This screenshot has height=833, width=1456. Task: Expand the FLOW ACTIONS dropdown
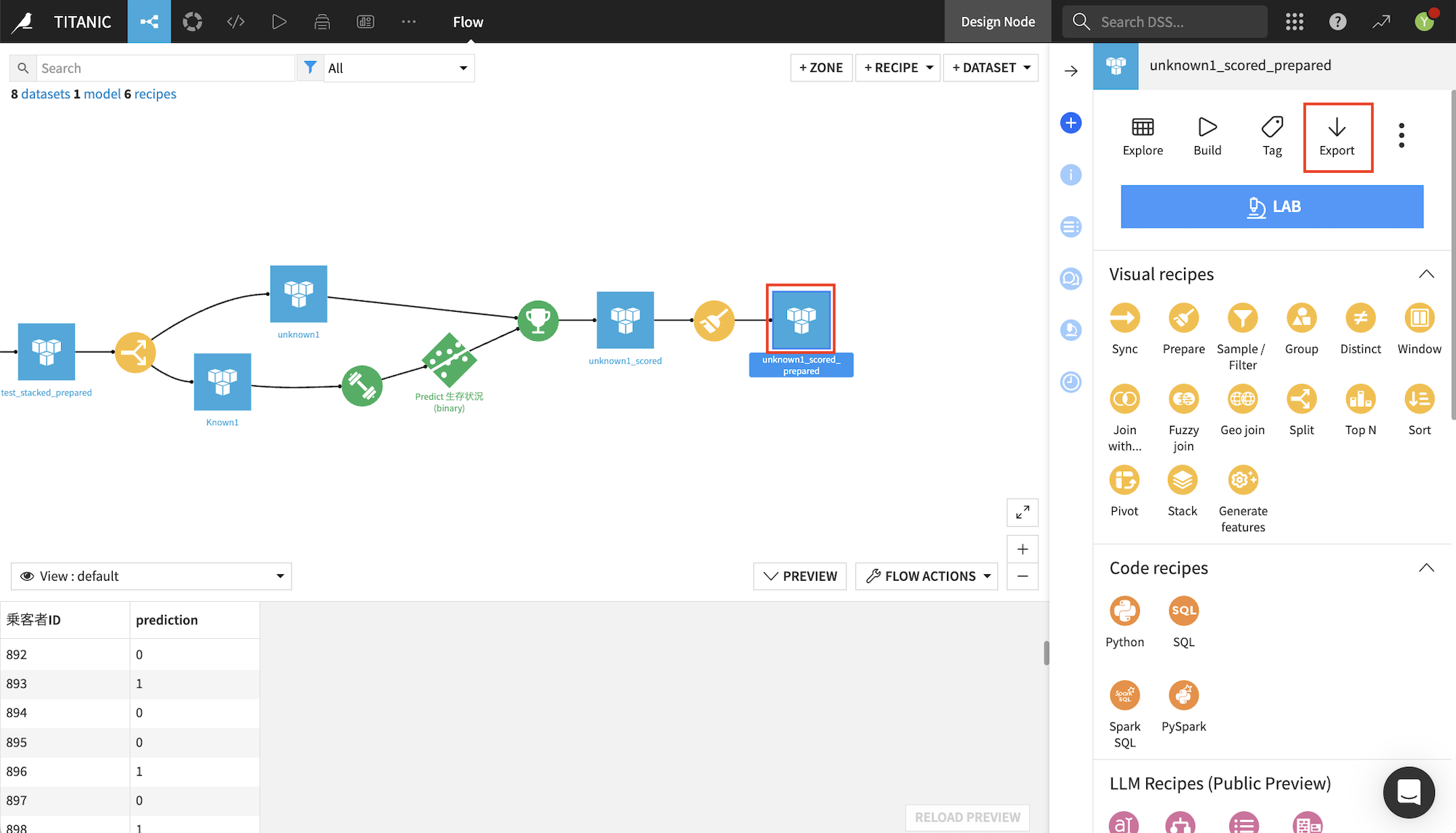[926, 576]
